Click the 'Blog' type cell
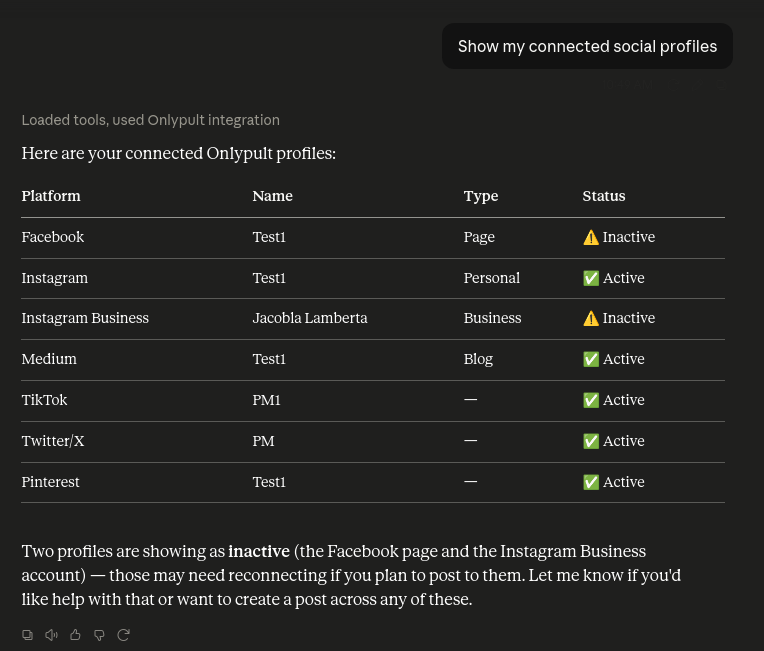 pyautogui.click(x=478, y=359)
